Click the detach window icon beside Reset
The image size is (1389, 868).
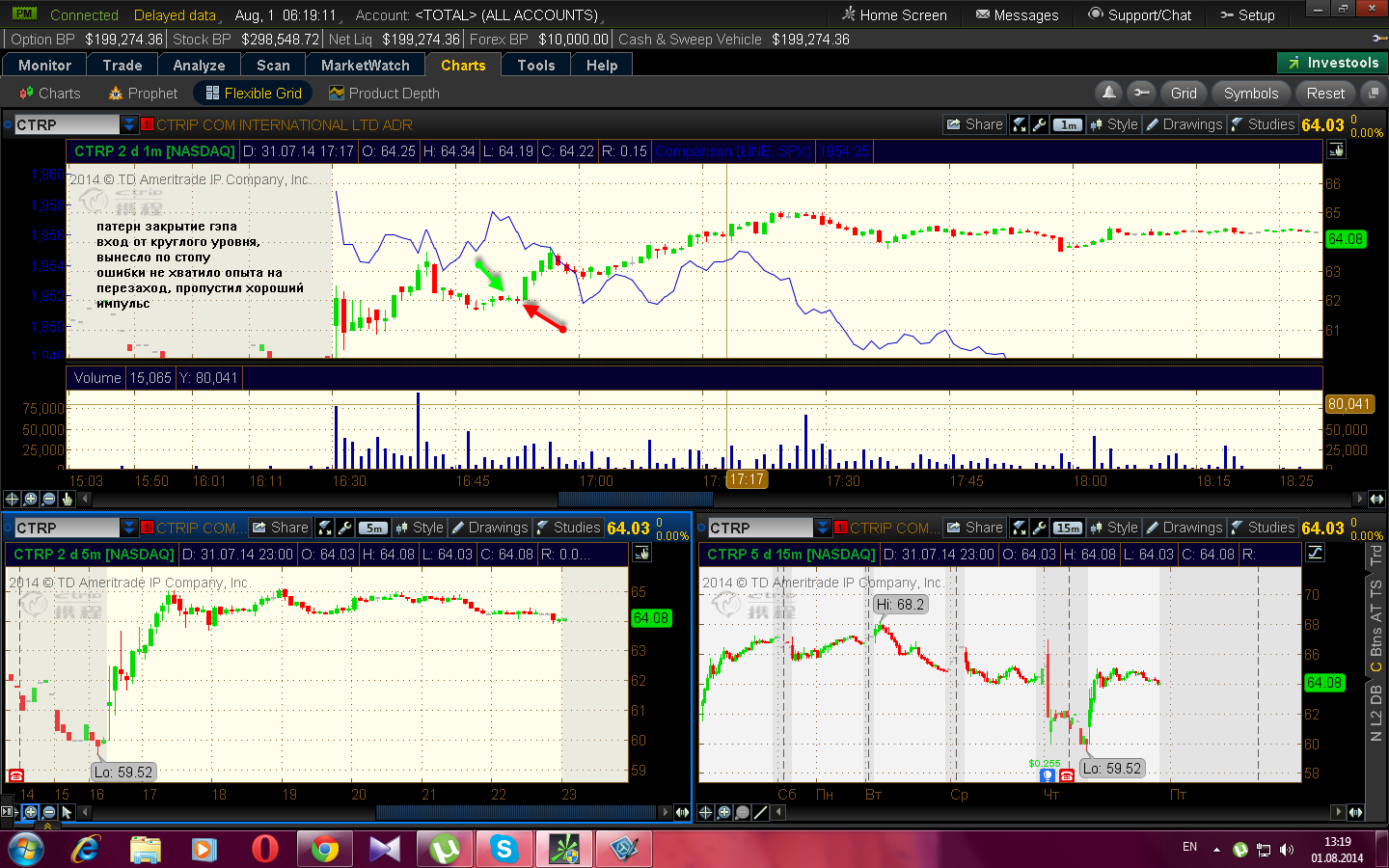[1373, 93]
